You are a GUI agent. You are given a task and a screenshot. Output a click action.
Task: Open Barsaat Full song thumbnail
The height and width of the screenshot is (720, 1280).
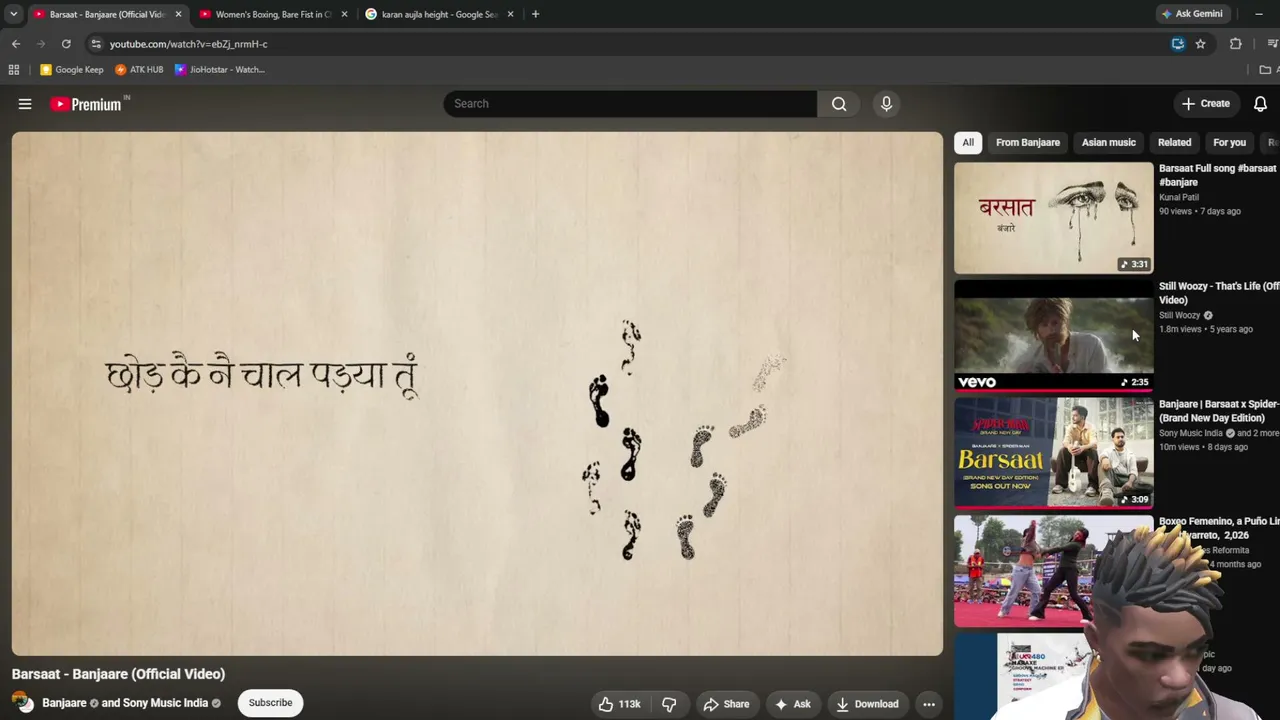tap(1053, 218)
